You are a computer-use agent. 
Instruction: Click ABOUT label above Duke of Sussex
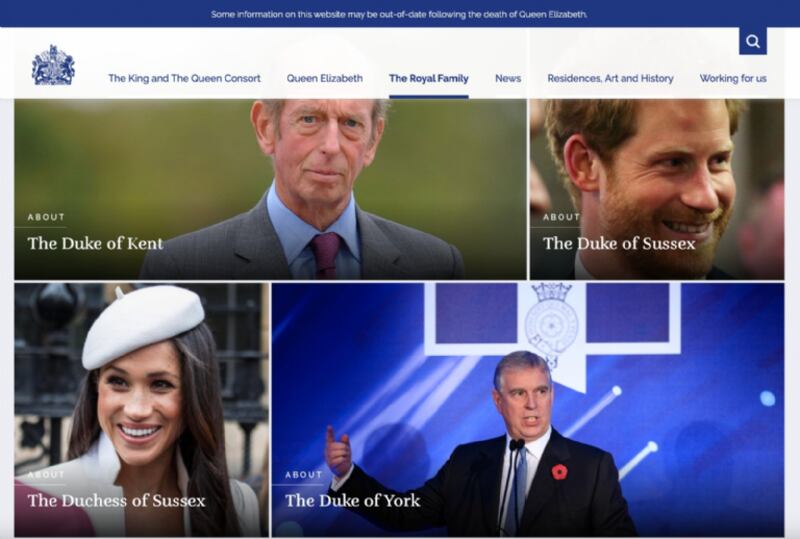point(561,217)
